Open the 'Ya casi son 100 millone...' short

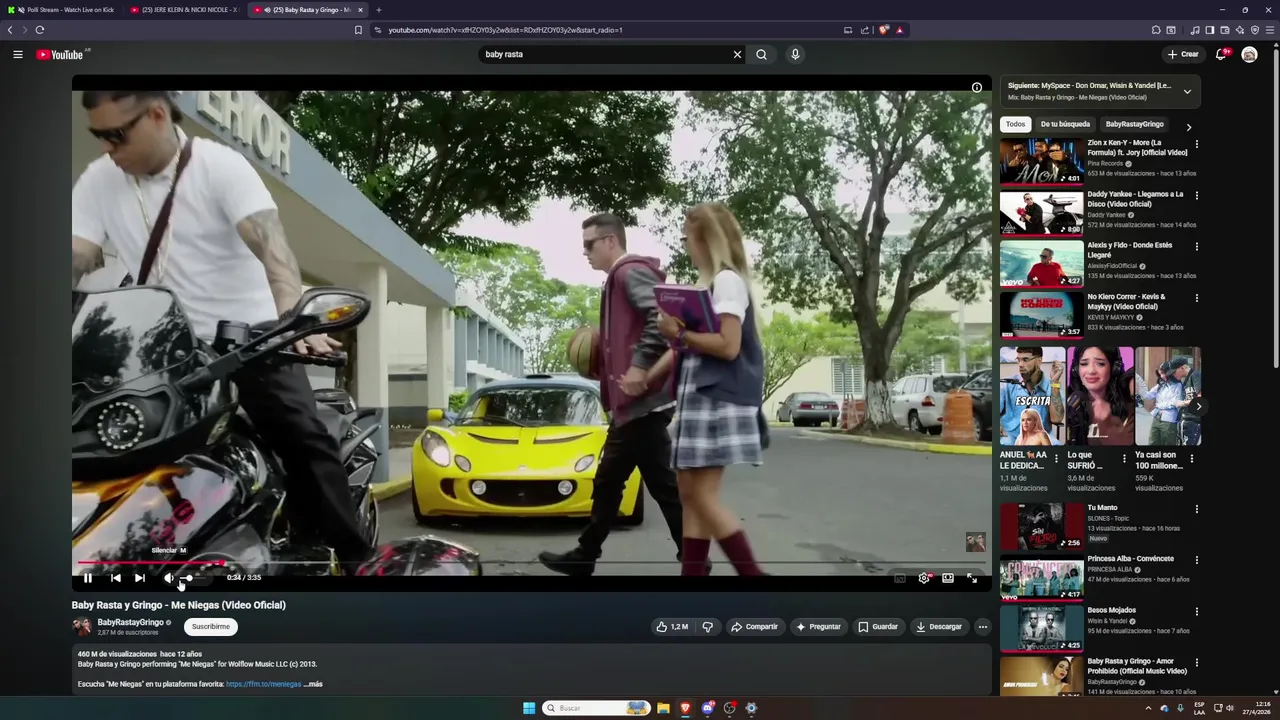(x=1168, y=396)
